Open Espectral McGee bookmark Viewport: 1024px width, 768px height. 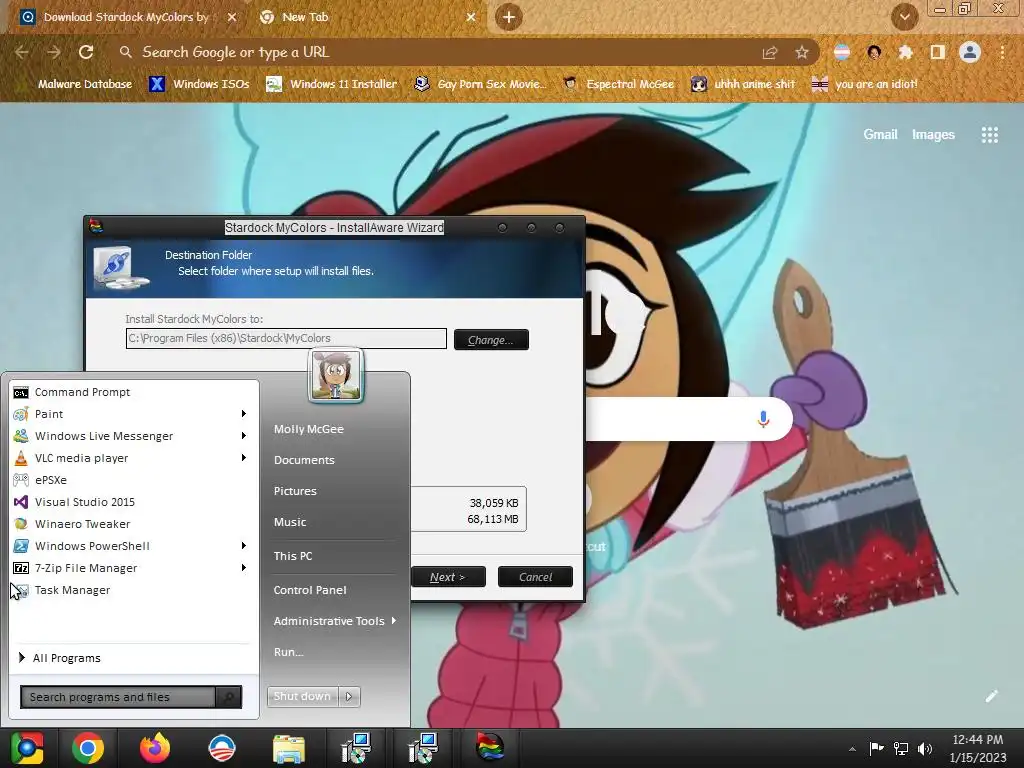tap(618, 84)
